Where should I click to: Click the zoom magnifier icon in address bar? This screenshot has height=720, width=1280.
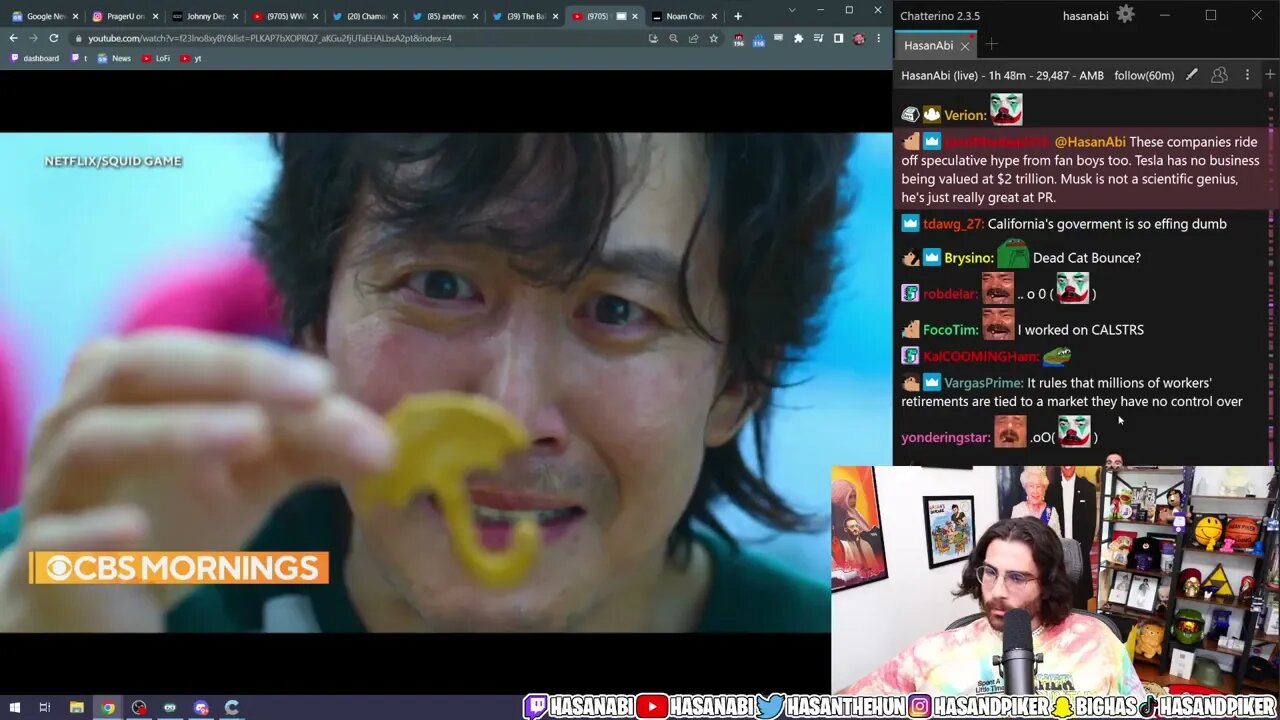click(673, 38)
